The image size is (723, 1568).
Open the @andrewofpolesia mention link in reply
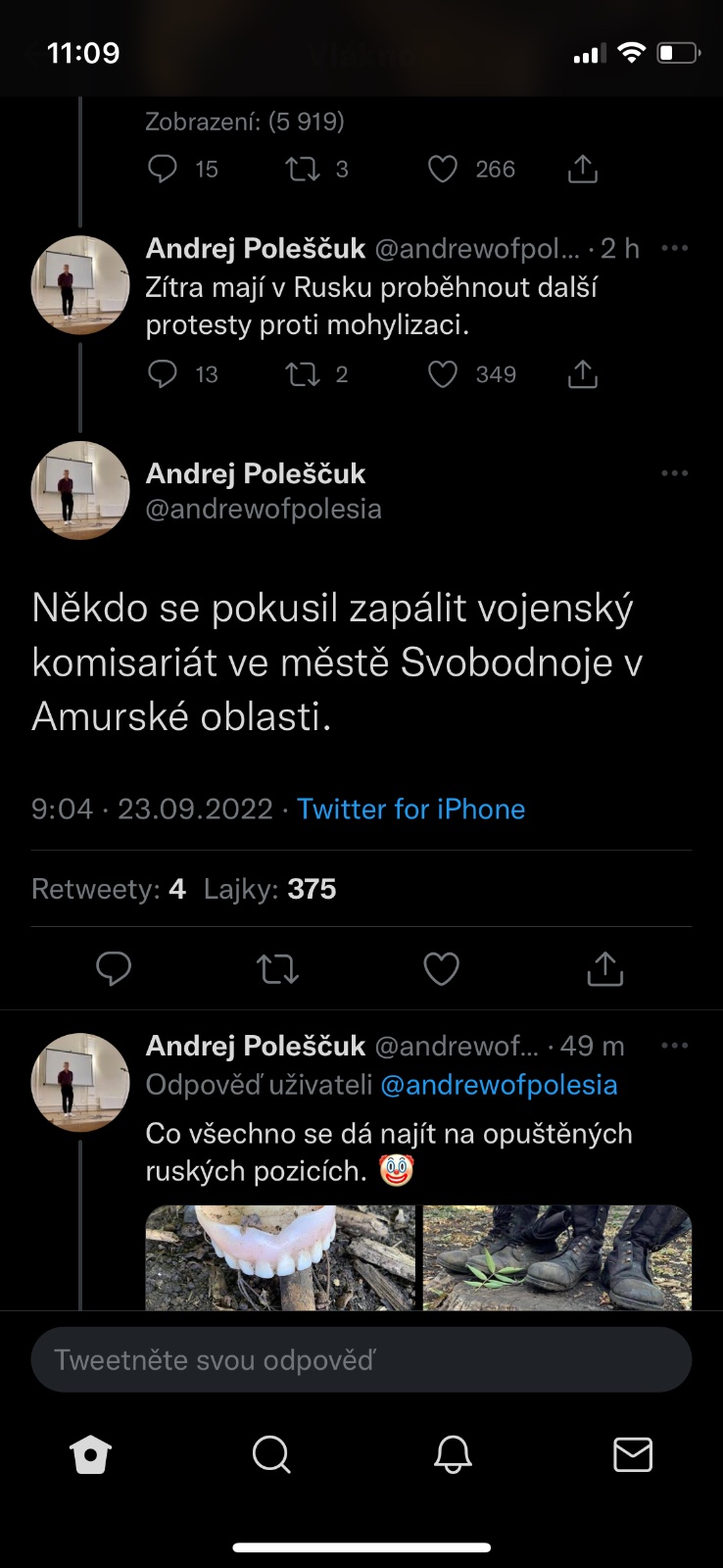[x=499, y=1085]
